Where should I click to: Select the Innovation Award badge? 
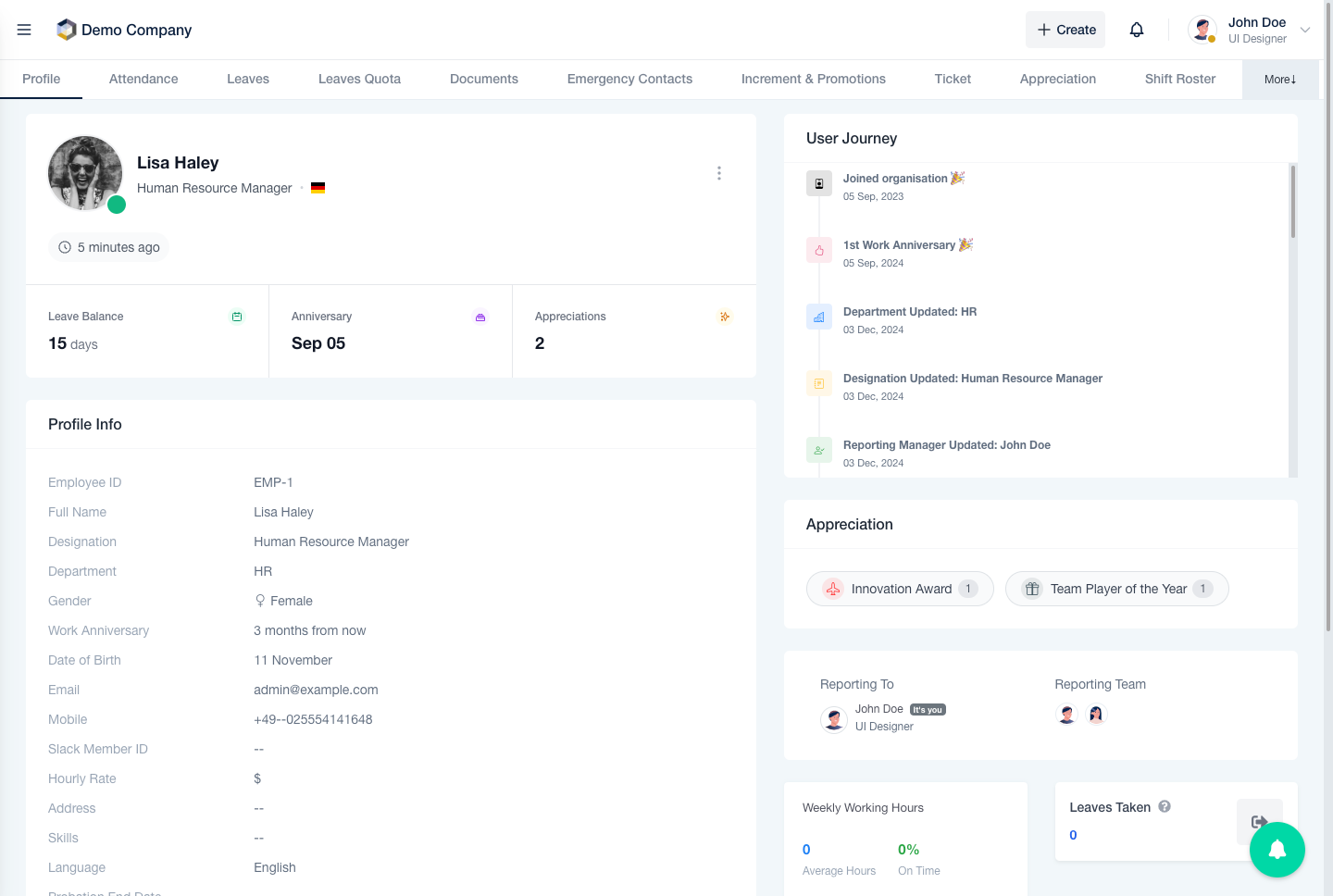point(900,589)
